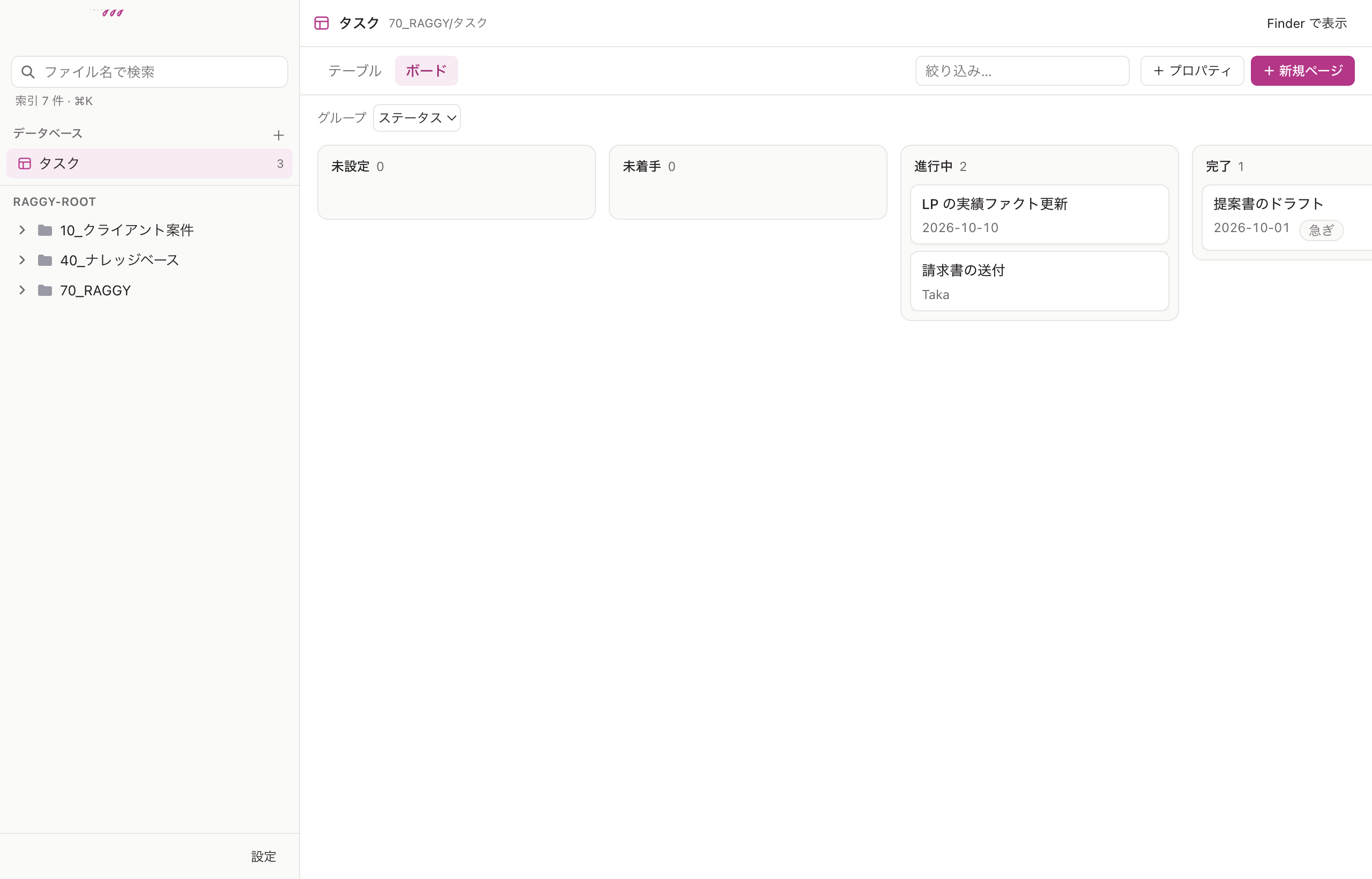The width and height of the screenshot is (1372, 879).
Task: Click the count badge 3 on タスク row
Action: click(x=280, y=164)
